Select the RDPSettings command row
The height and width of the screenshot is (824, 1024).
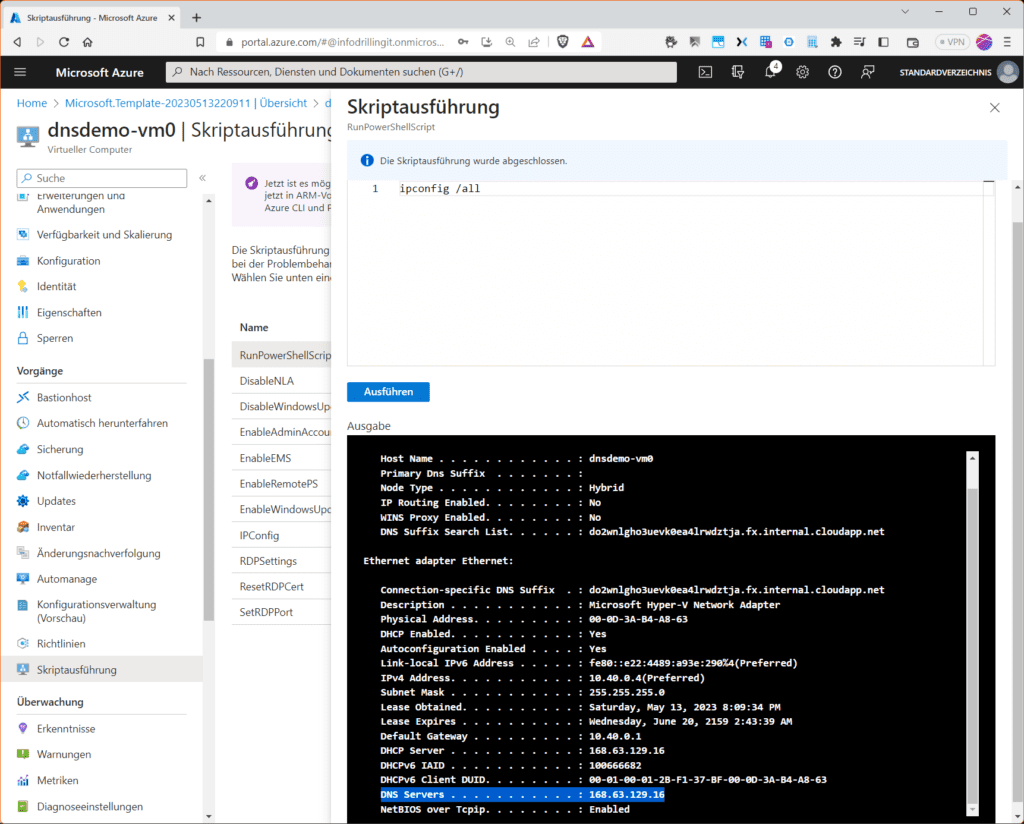pos(281,561)
